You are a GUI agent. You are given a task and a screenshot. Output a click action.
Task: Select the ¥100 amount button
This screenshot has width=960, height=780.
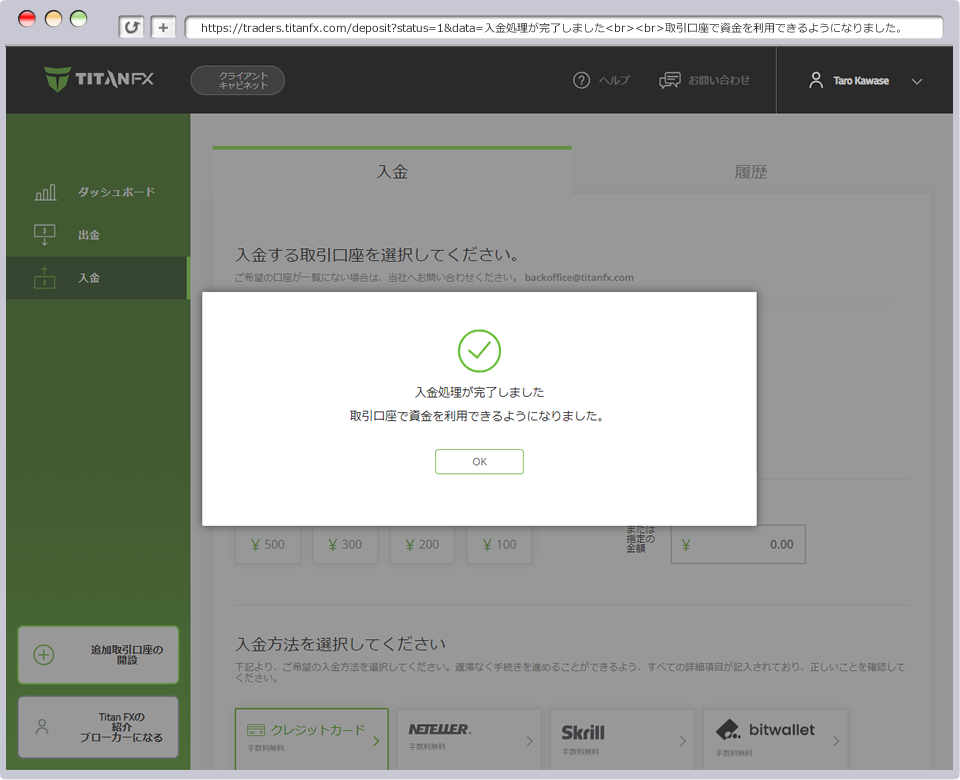pyautogui.click(x=498, y=544)
